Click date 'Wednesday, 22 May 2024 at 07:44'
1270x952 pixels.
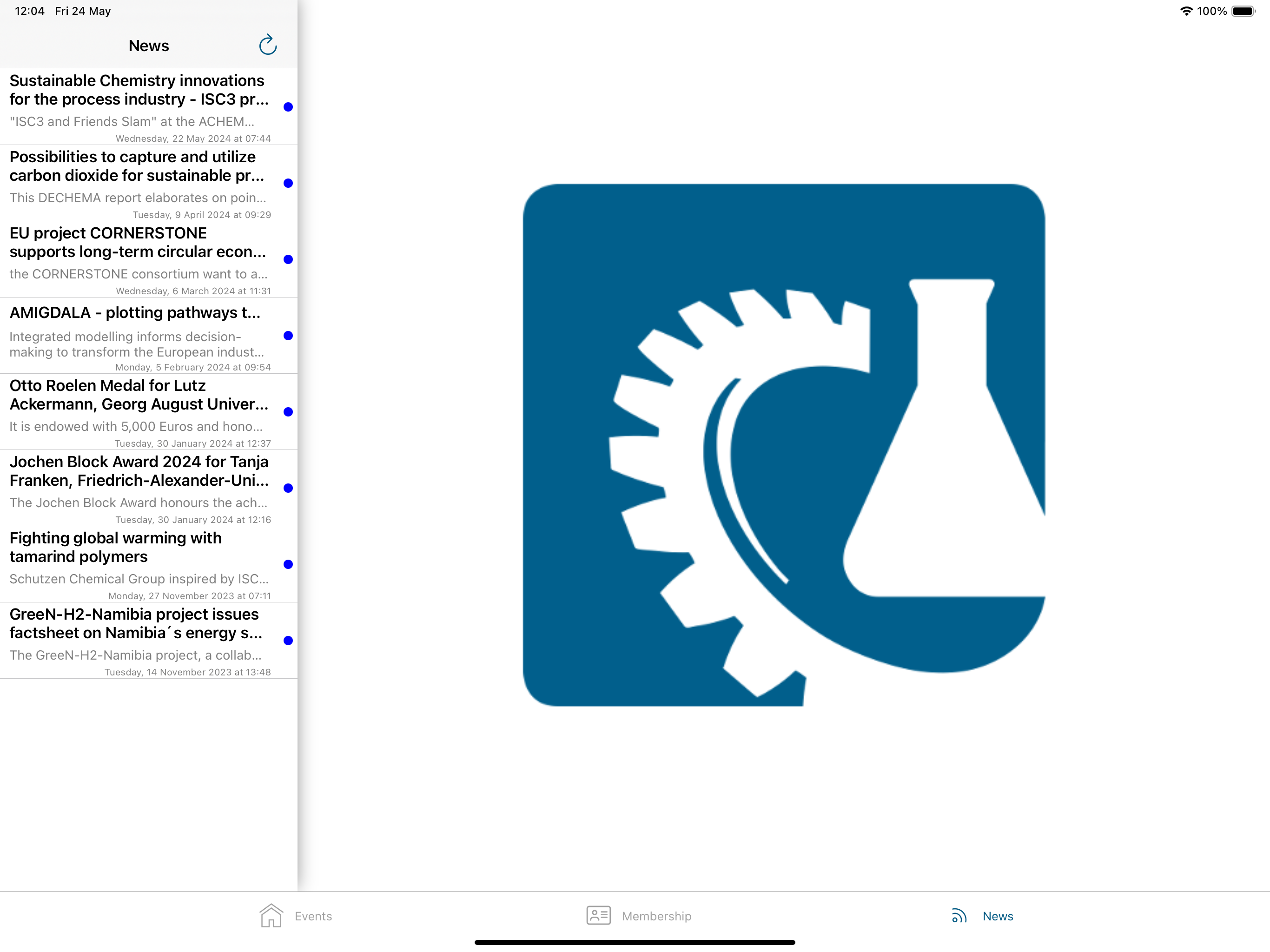(193, 139)
